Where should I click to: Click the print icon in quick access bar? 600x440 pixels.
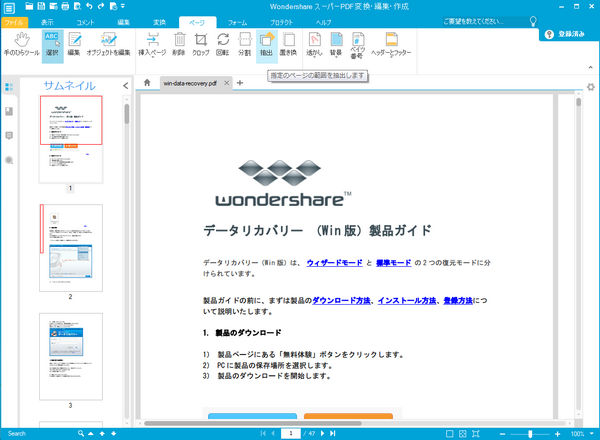click(x=65, y=6)
